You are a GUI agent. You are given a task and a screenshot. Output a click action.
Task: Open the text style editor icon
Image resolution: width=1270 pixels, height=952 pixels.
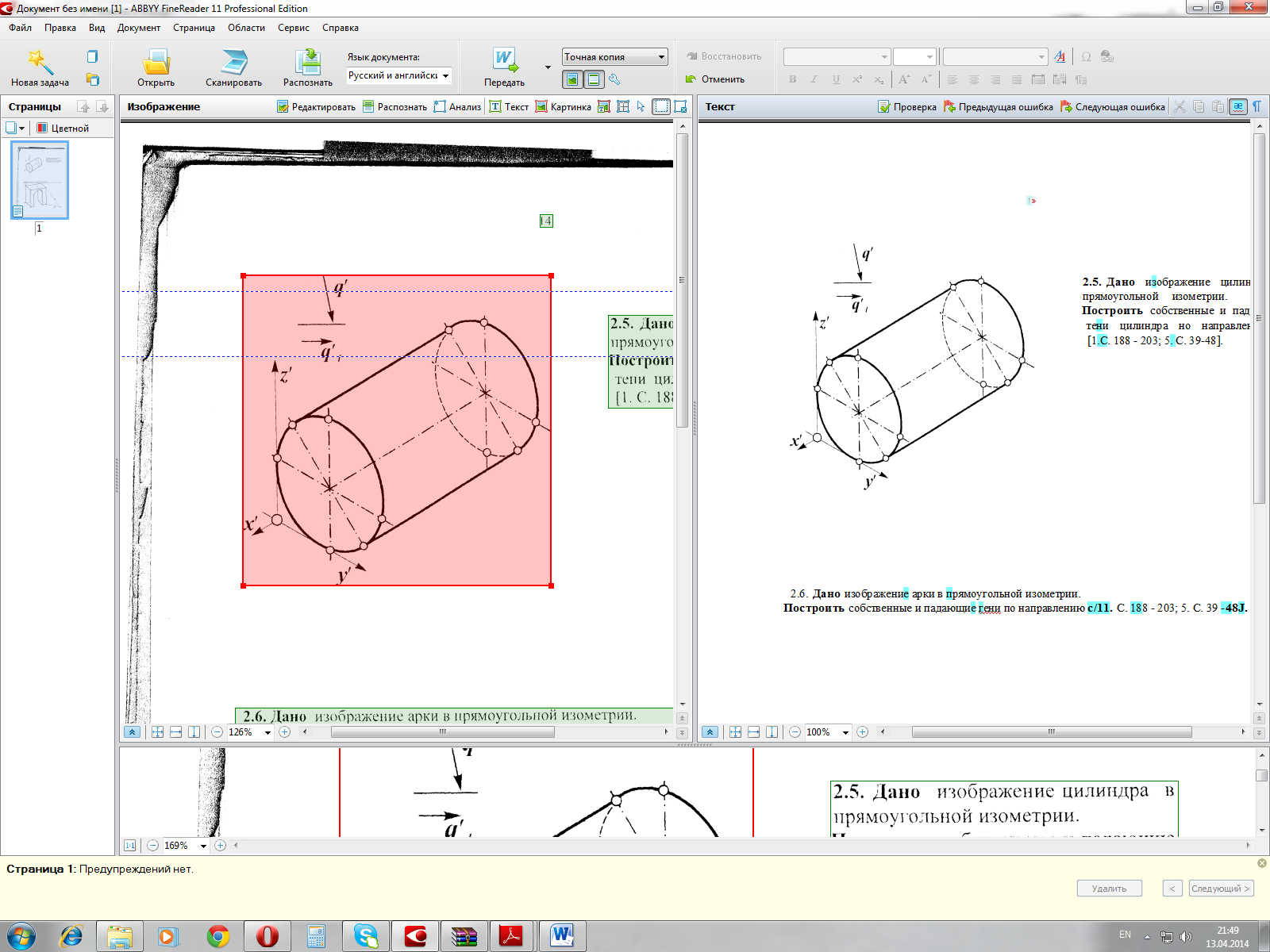pyautogui.click(x=1060, y=56)
